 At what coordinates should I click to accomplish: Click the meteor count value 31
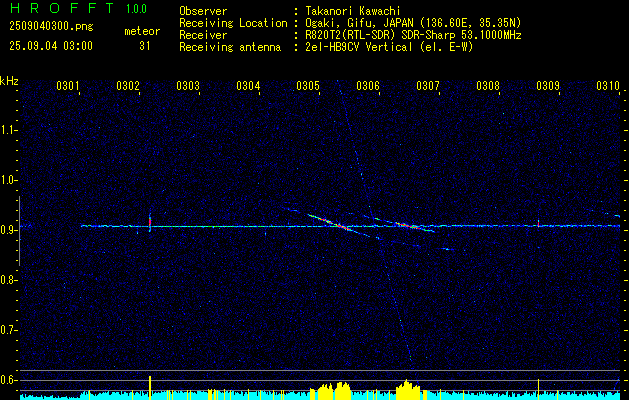click(x=145, y=46)
